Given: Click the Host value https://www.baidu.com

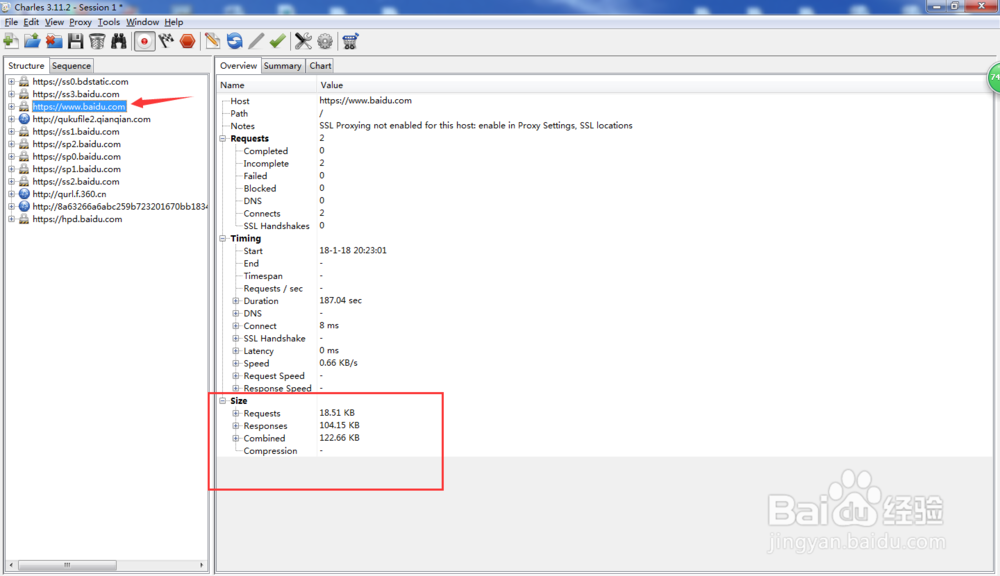Looking at the screenshot, I should (365, 101).
